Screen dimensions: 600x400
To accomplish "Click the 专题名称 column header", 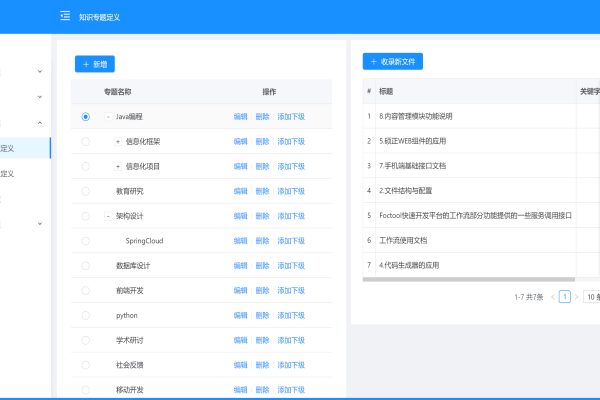I will pos(117,92).
